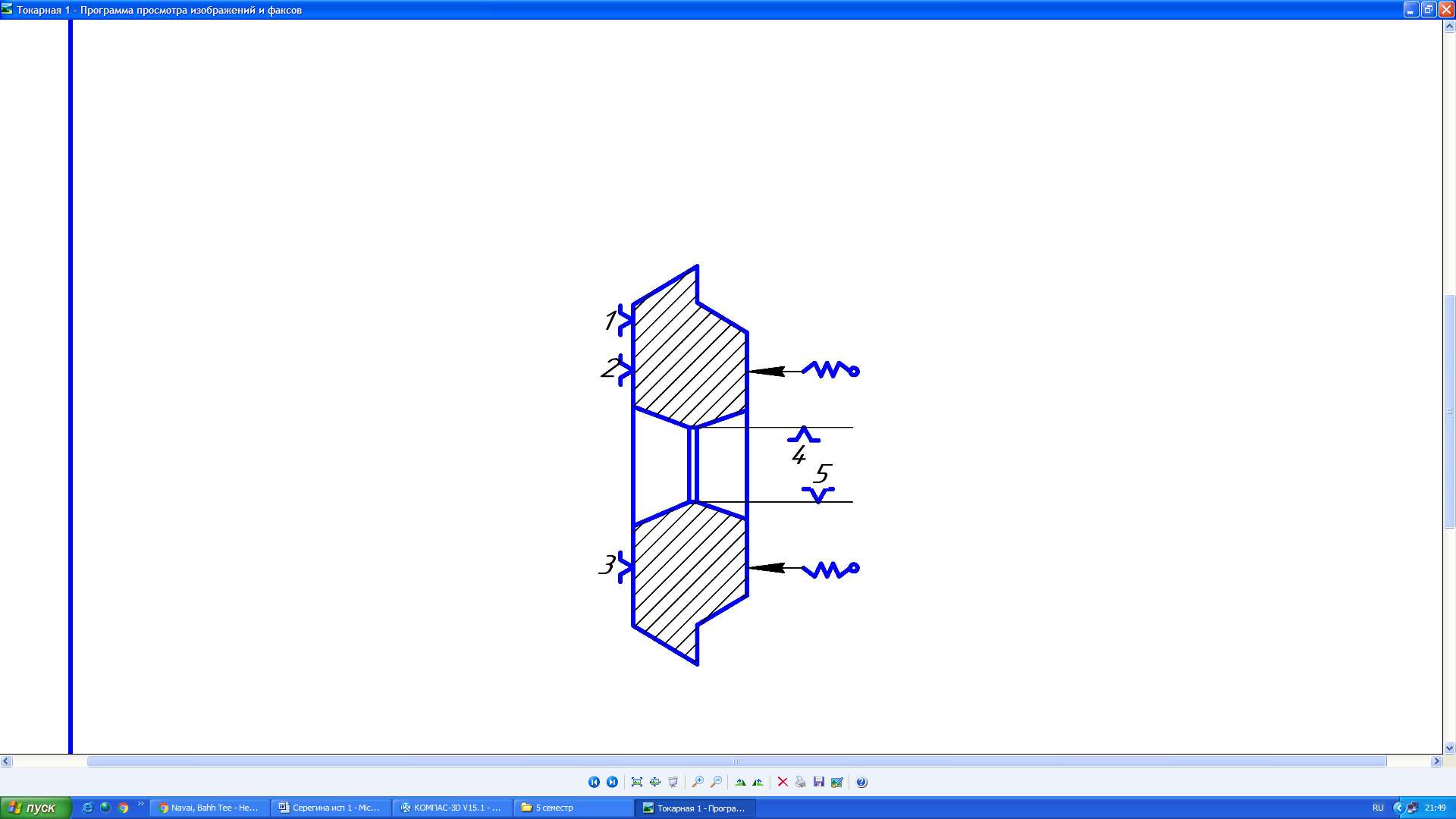Viewport: 1456px width, 819px height.
Task: Go to the next image
Action: [612, 782]
